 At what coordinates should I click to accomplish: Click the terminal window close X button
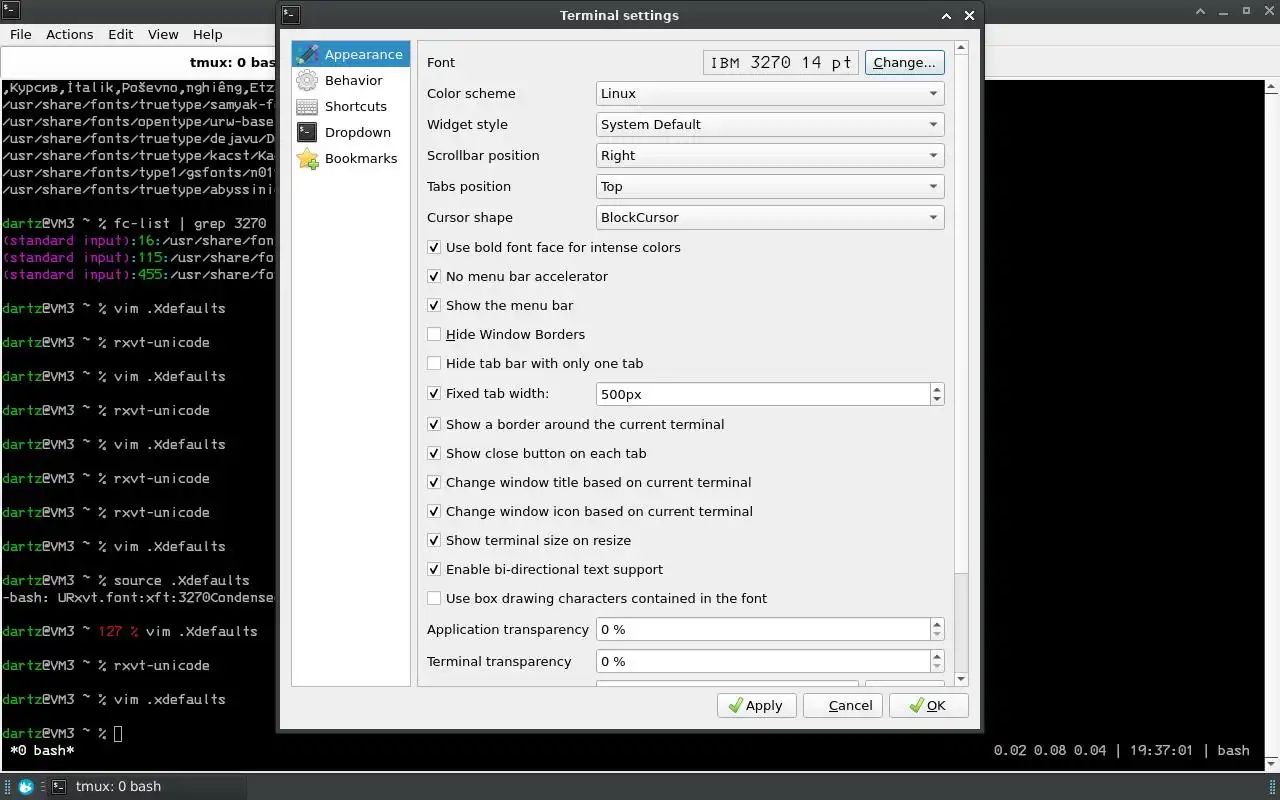point(1267,11)
